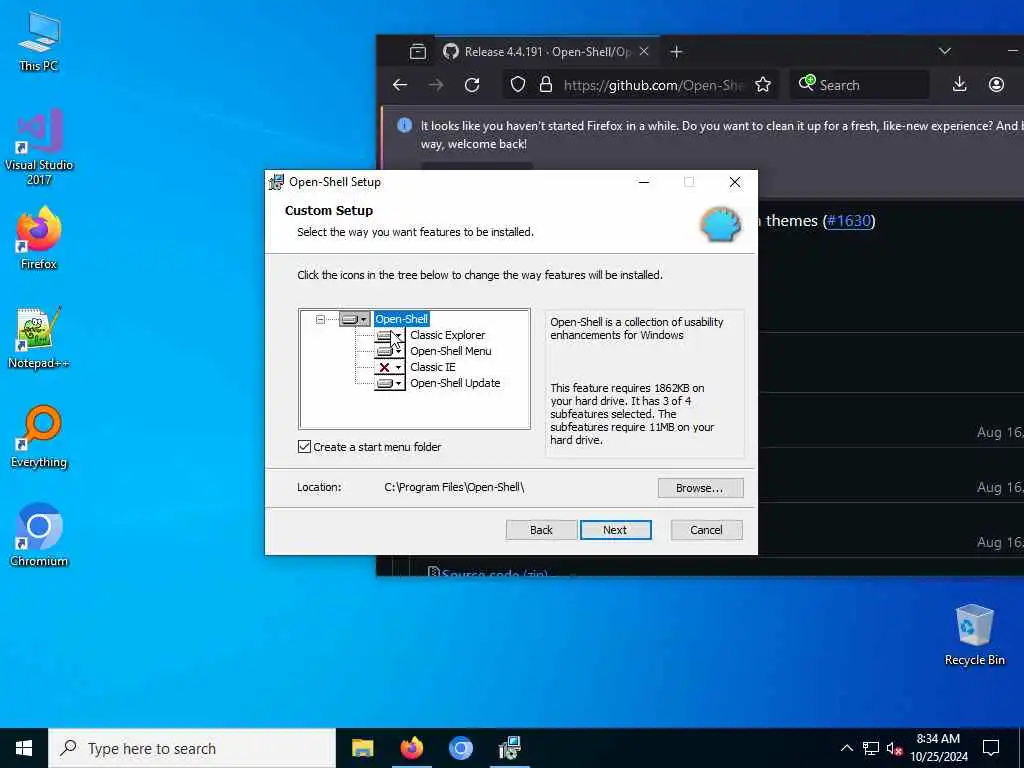Bookmark this page with the star icon
The height and width of the screenshot is (768, 1024).
[763, 85]
